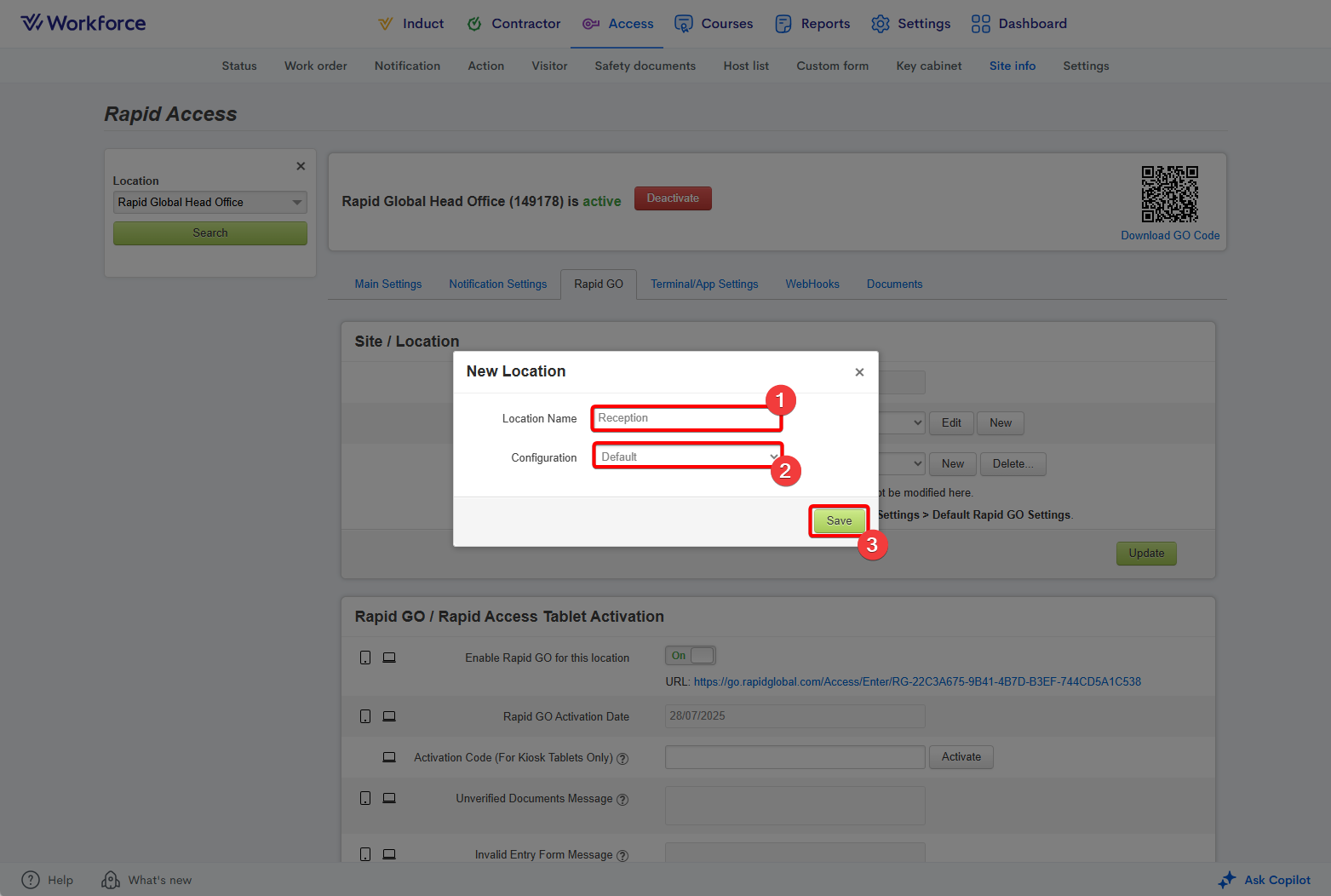
Task: Save the new location
Action: [x=839, y=521]
